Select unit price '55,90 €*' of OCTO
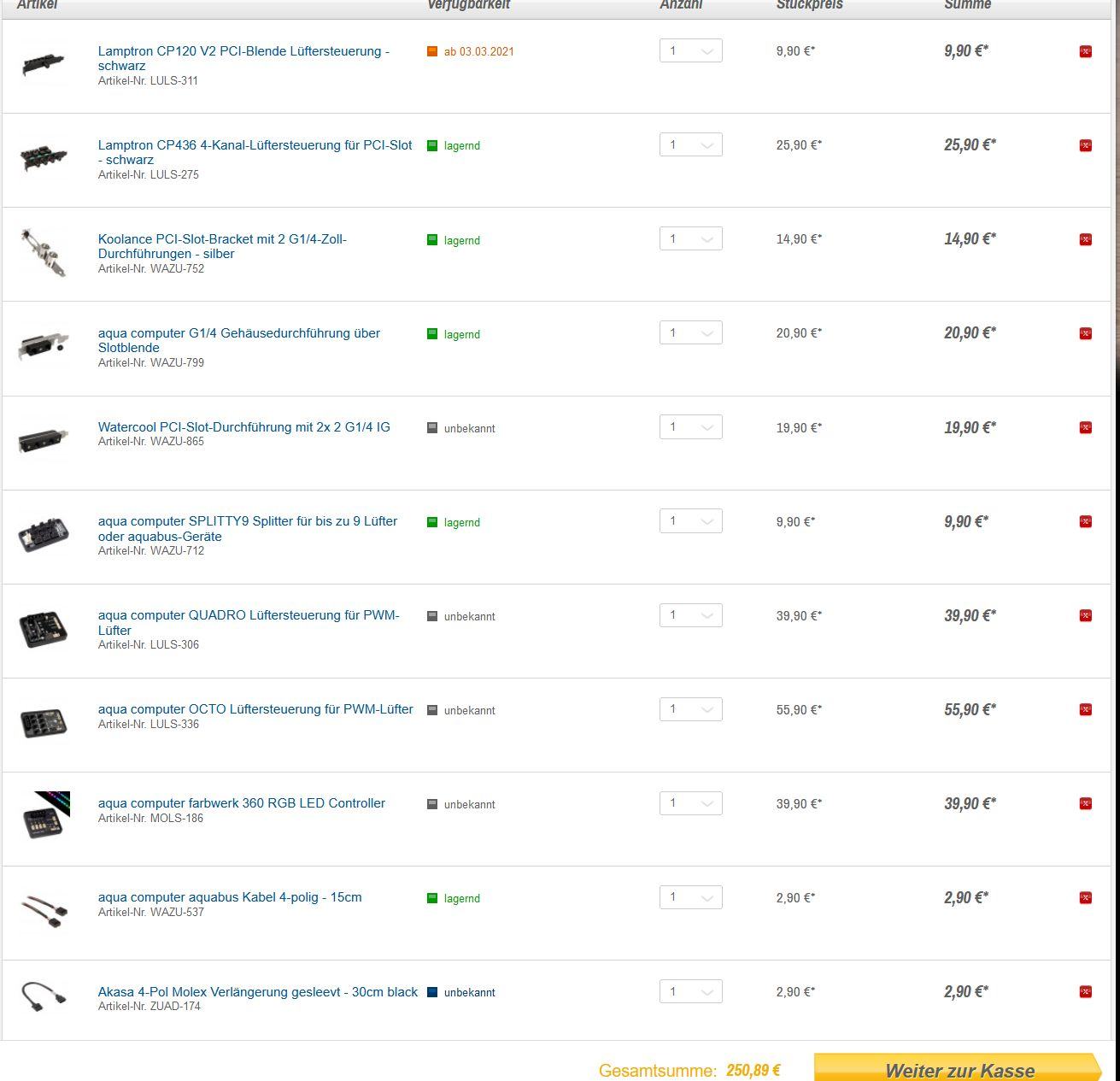This screenshot has width=1120, height=1081. [x=799, y=710]
